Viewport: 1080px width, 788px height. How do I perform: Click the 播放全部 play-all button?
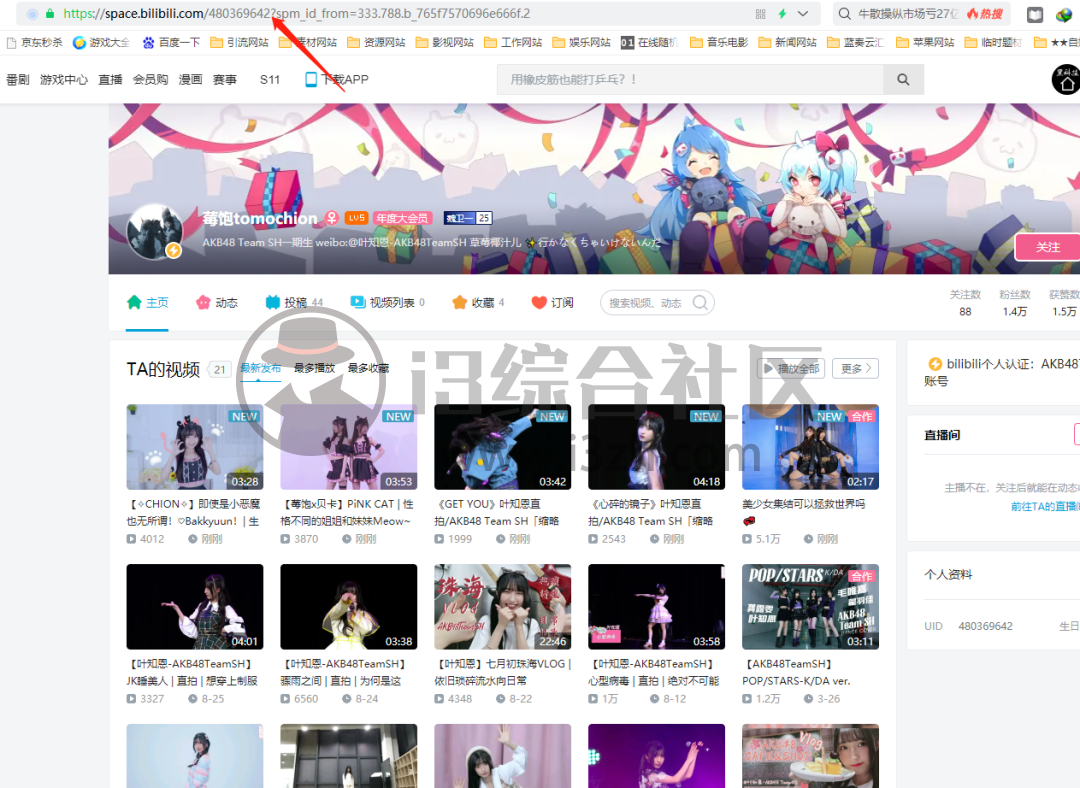tap(791, 369)
